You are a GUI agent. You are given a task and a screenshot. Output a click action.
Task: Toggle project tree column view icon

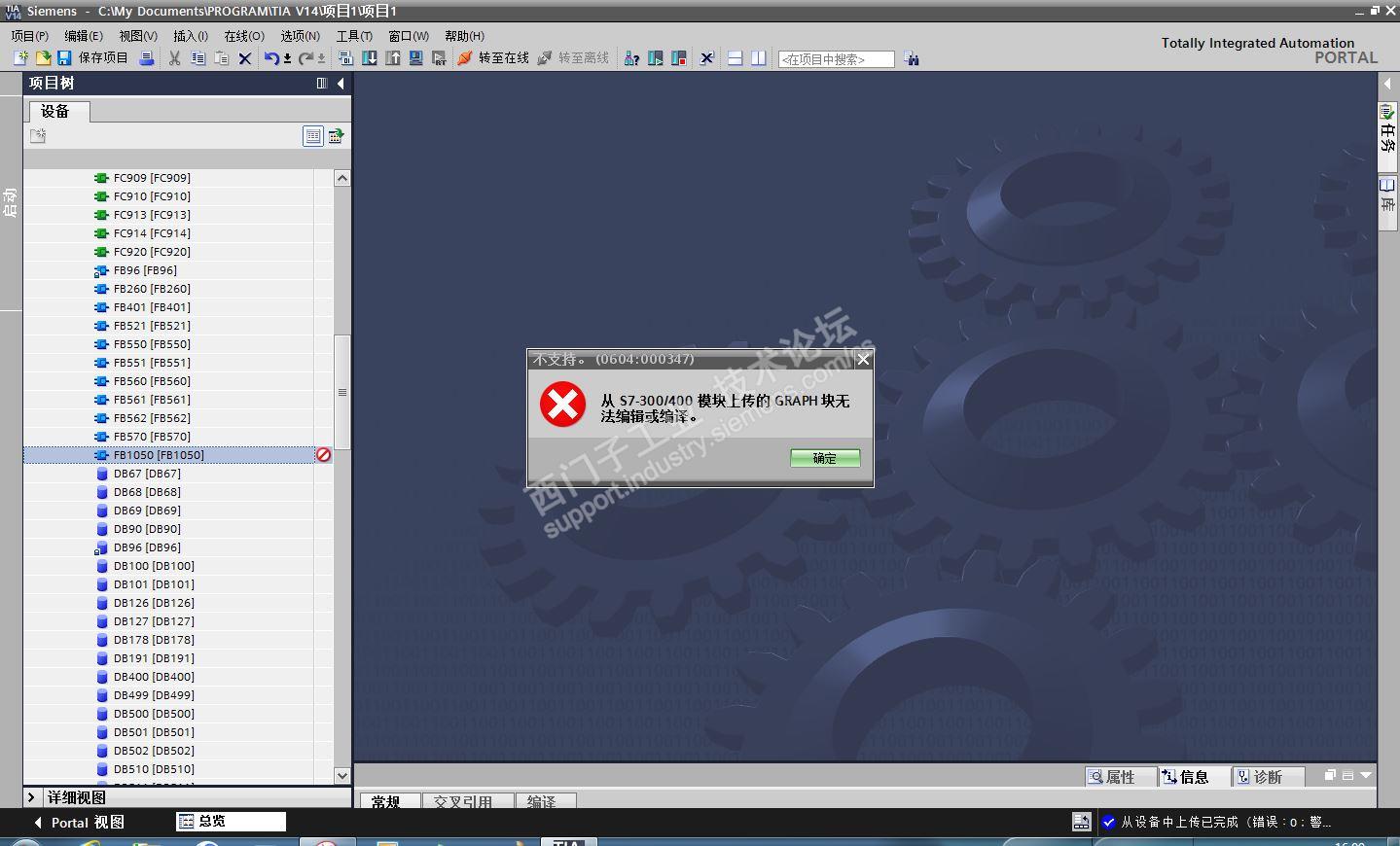322,84
